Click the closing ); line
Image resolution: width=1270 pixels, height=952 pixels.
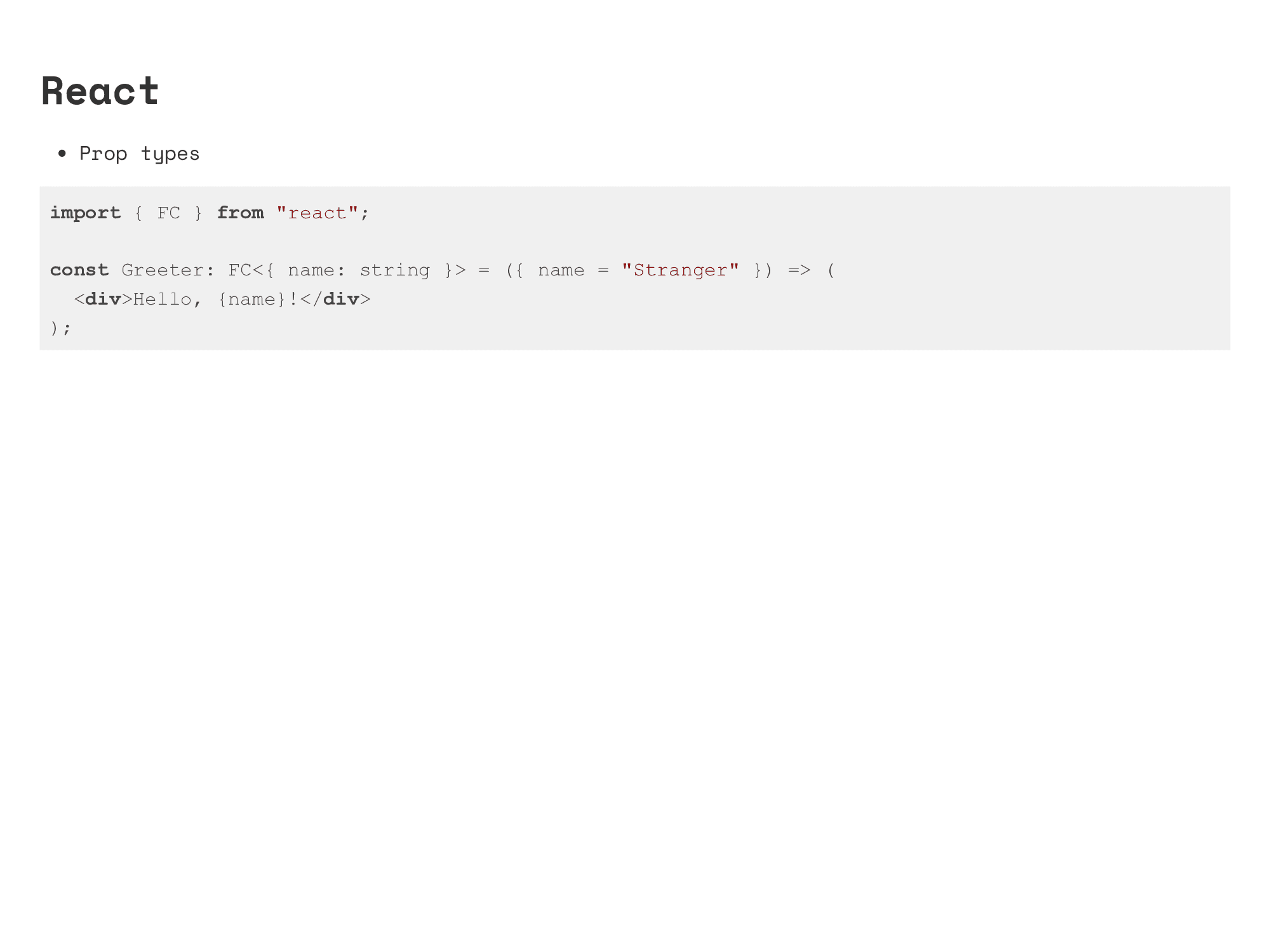61,327
